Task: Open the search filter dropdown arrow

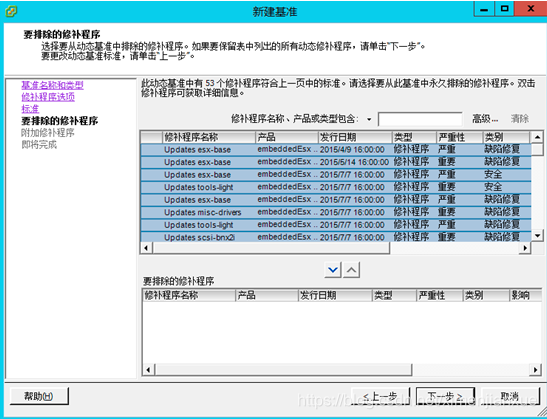Action: pyautogui.click(x=369, y=120)
